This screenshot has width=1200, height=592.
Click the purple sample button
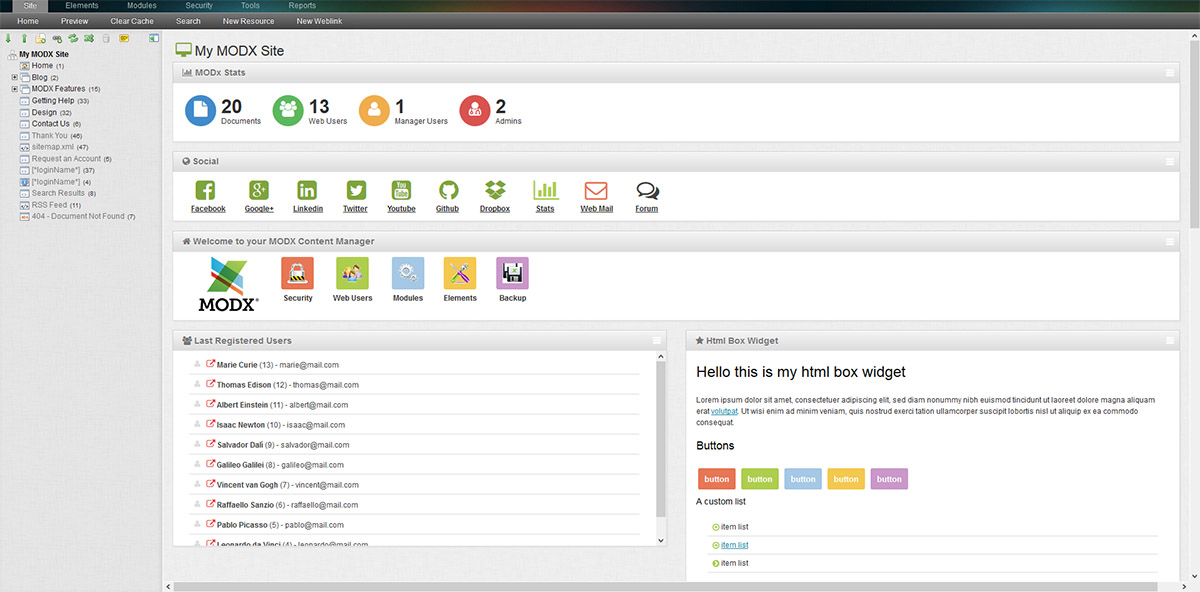889,479
